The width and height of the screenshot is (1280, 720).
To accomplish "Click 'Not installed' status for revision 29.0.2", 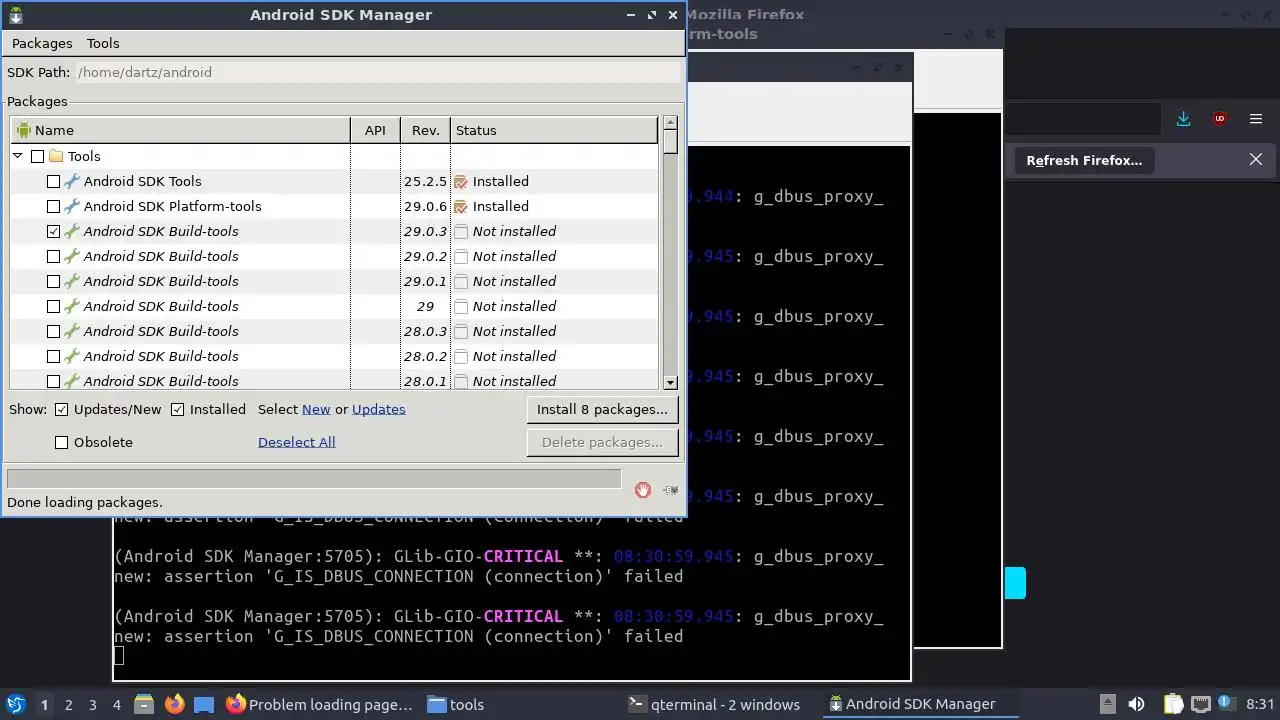I will 514,256.
